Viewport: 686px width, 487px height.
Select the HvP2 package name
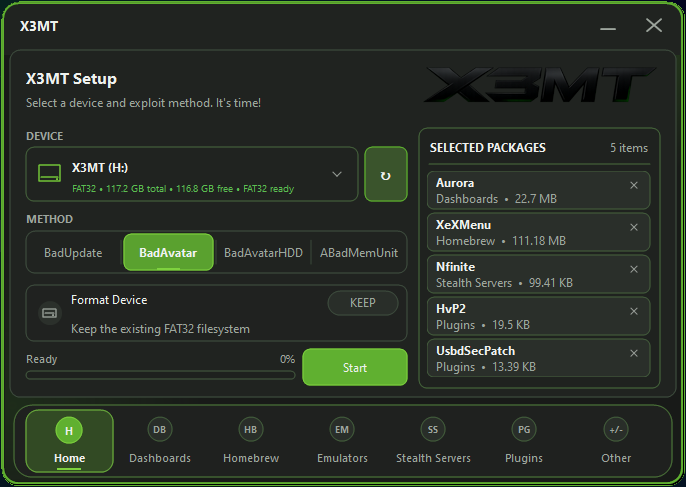click(x=451, y=309)
